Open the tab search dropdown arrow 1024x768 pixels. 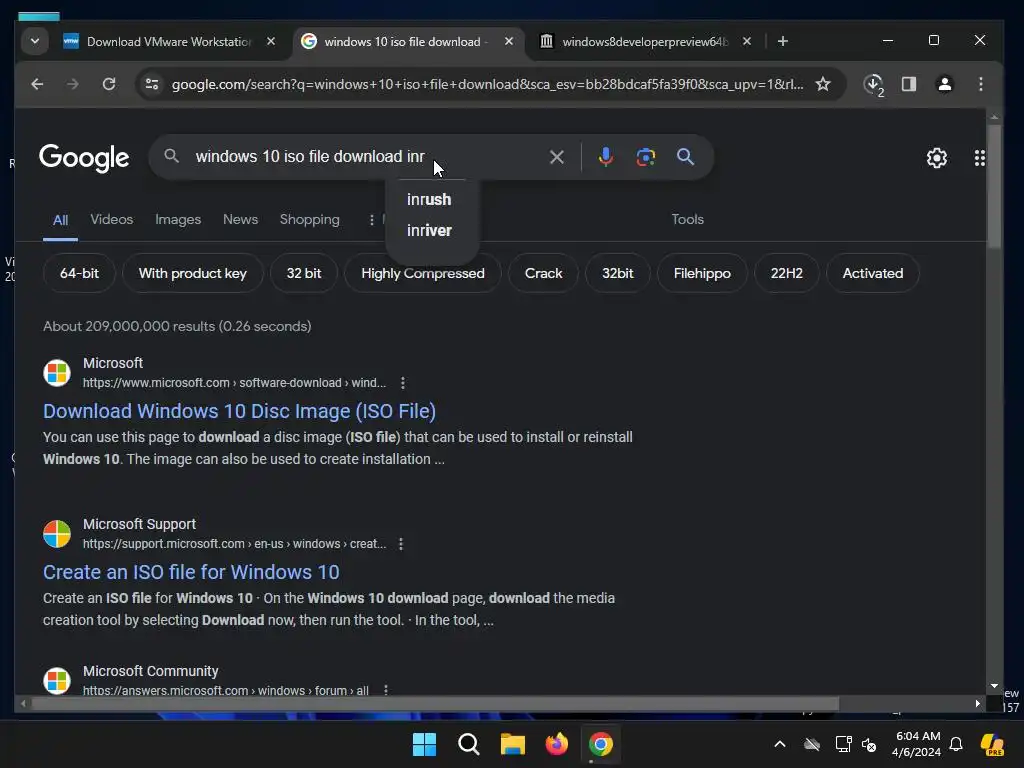pos(35,41)
